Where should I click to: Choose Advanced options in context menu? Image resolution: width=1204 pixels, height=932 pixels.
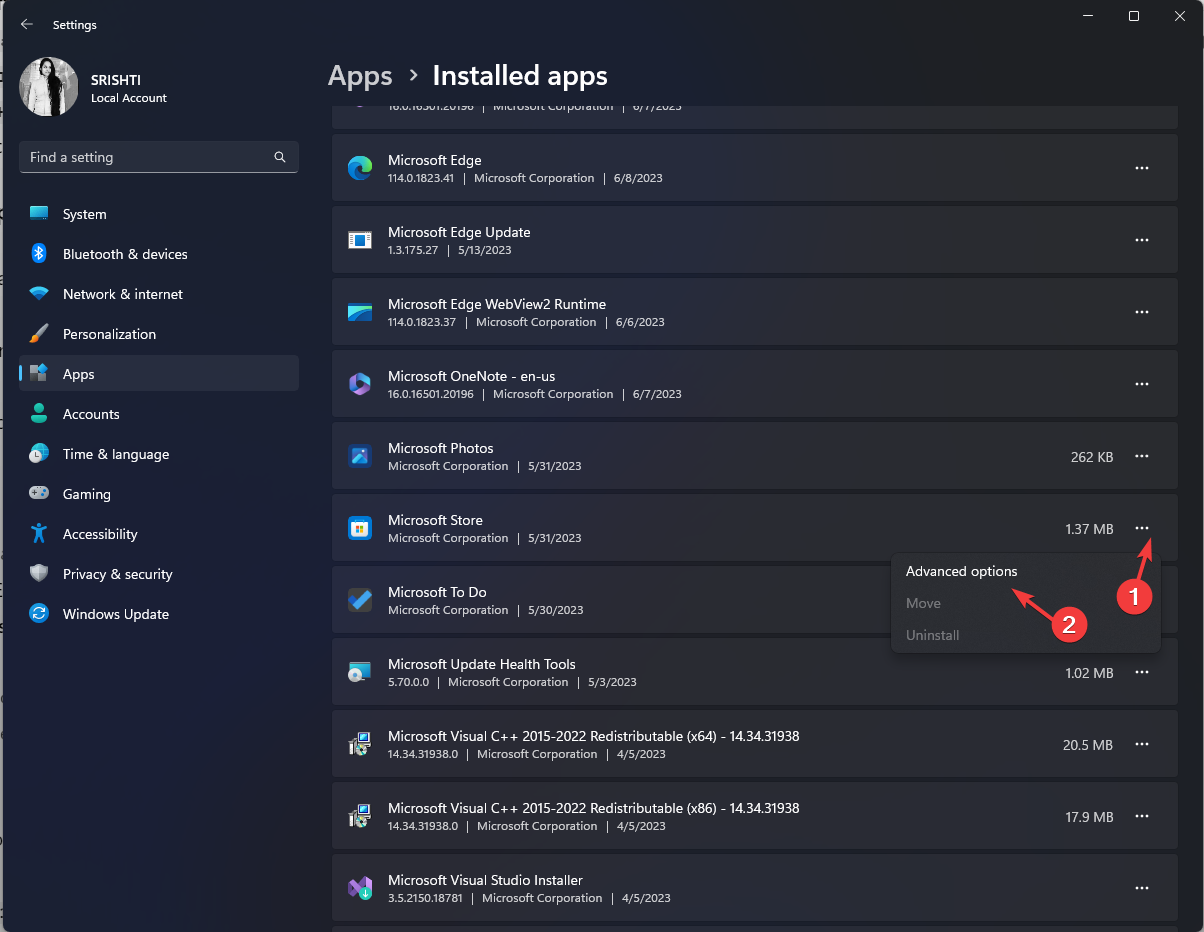961,571
